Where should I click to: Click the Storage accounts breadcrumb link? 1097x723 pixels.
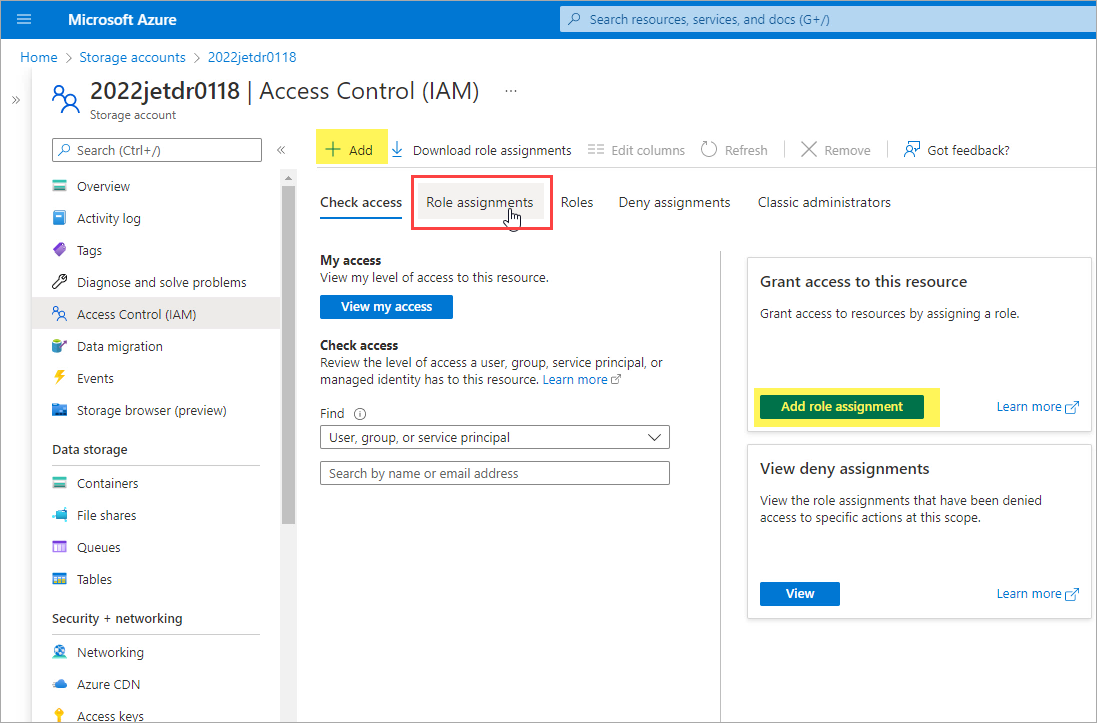click(x=132, y=57)
